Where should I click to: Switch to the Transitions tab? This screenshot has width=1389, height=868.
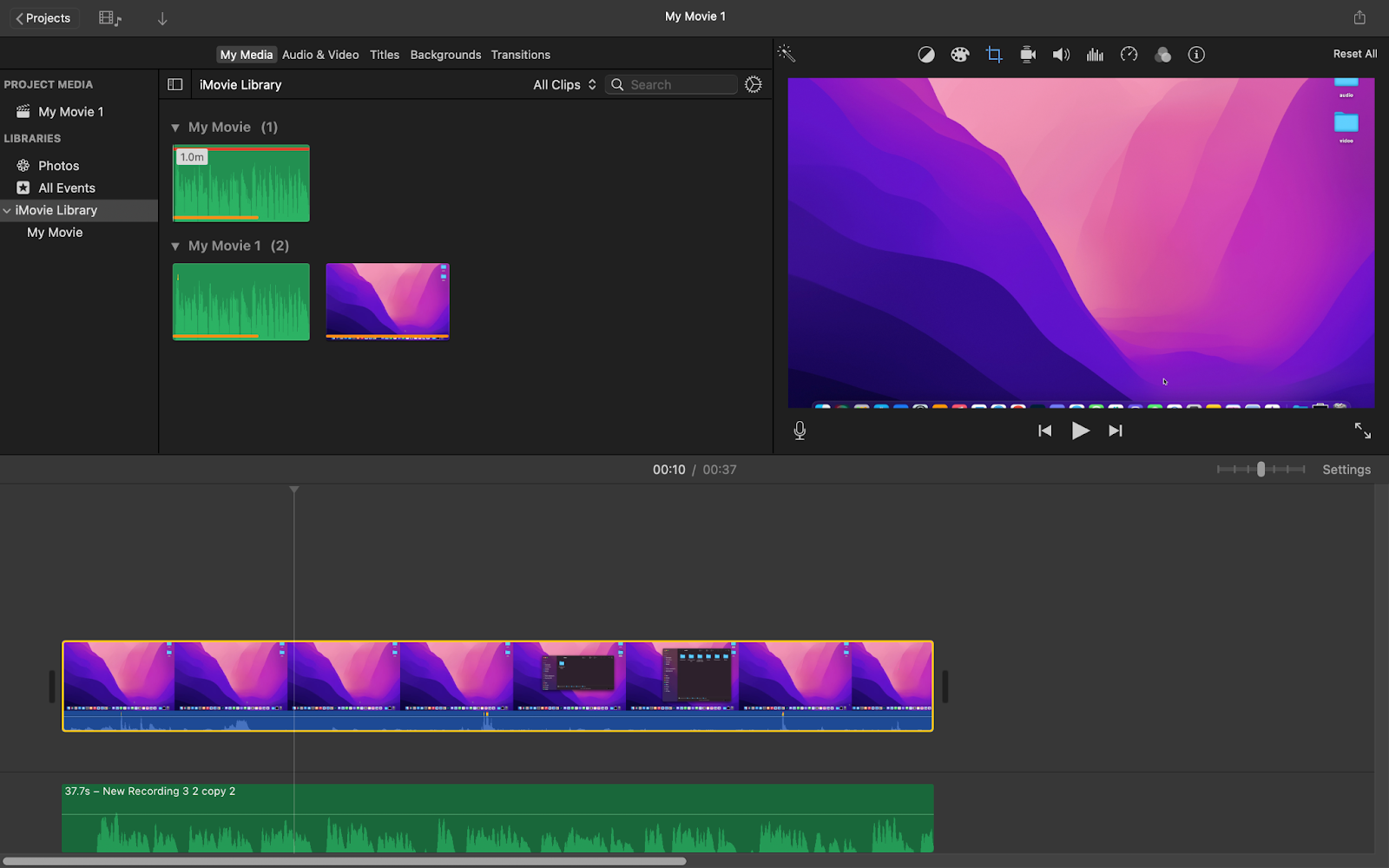tap(520, 55)
